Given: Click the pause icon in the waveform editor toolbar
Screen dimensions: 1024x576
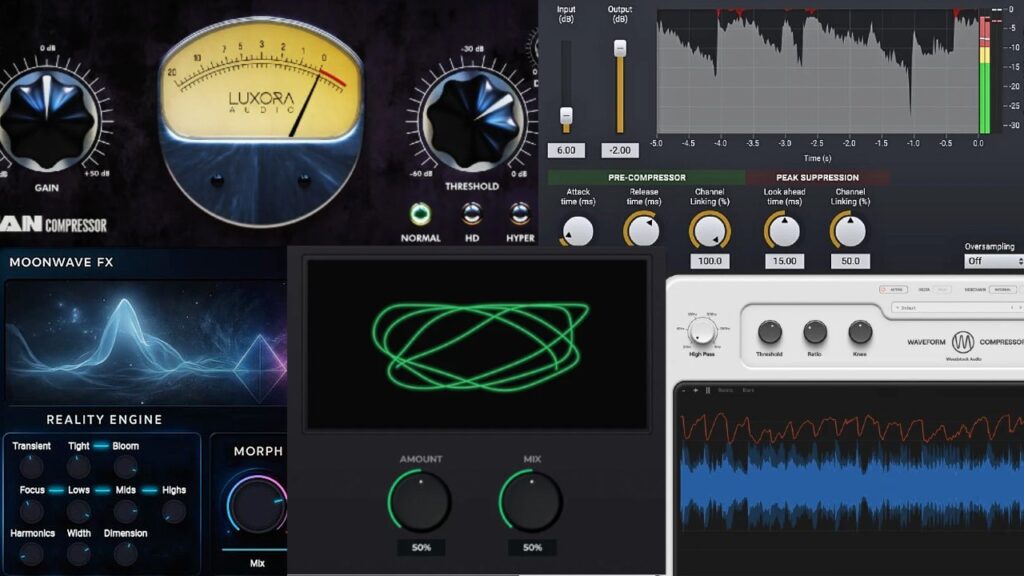Looking at the screenshot, I should click(x=707, y=390).
